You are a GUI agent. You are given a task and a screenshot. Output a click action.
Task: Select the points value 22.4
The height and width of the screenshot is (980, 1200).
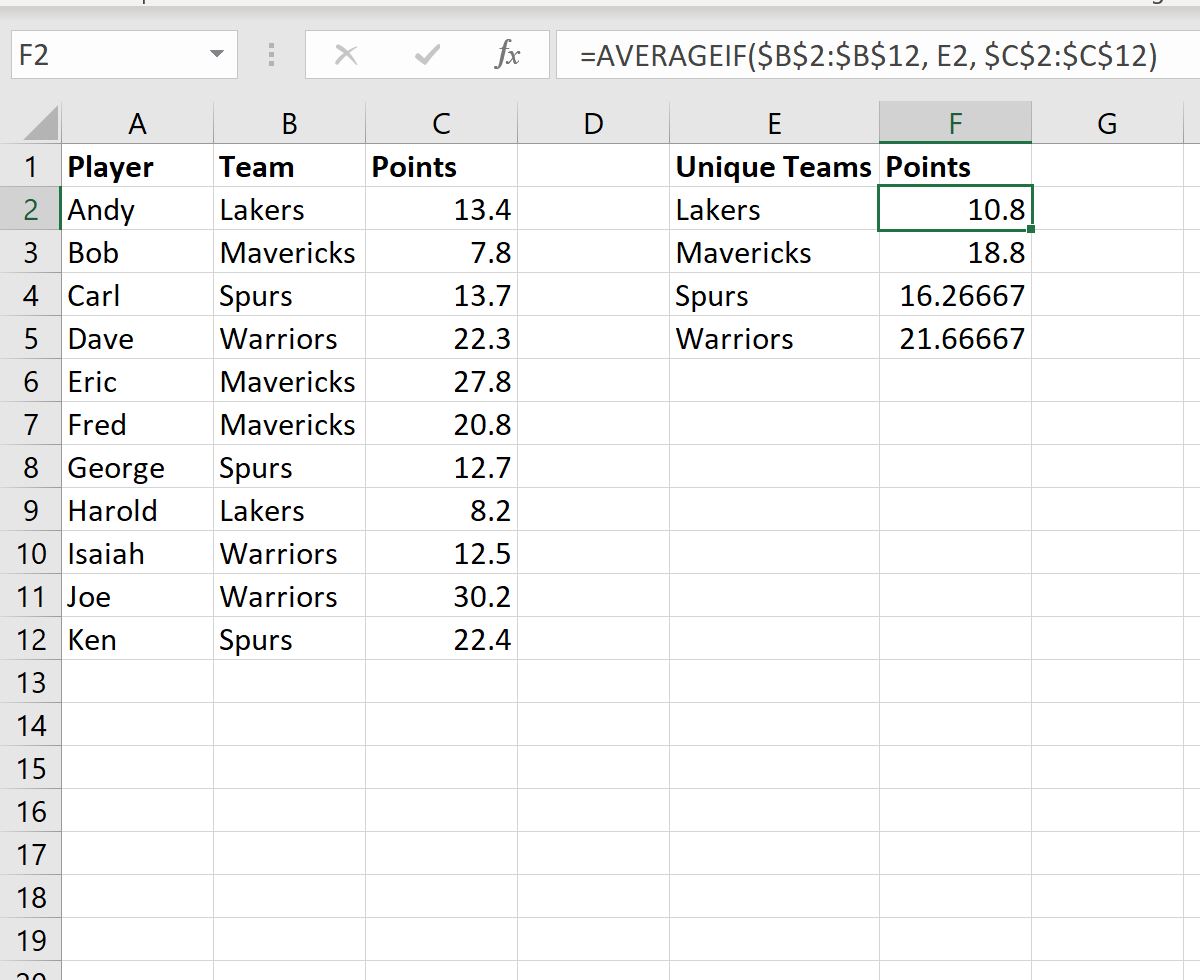[441, 640]
